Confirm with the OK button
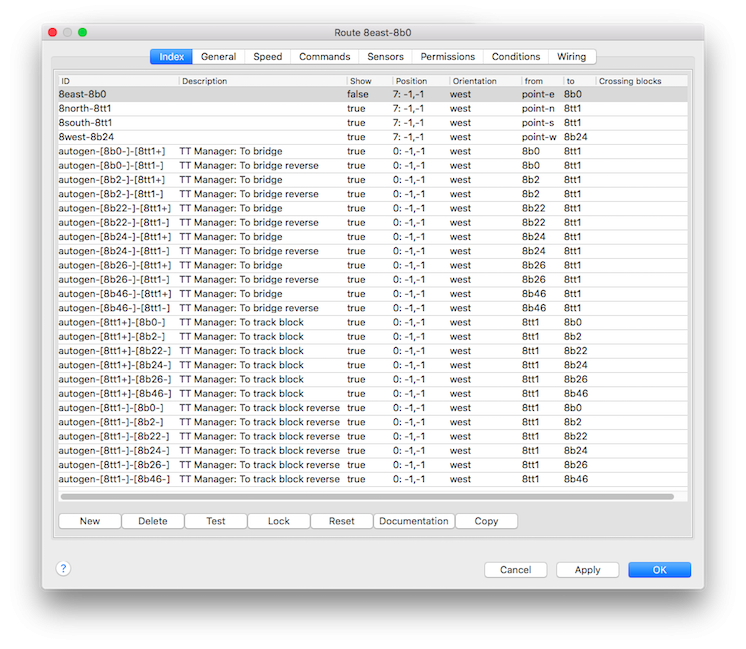The image size is (746, 649). [x=659, y=570]
